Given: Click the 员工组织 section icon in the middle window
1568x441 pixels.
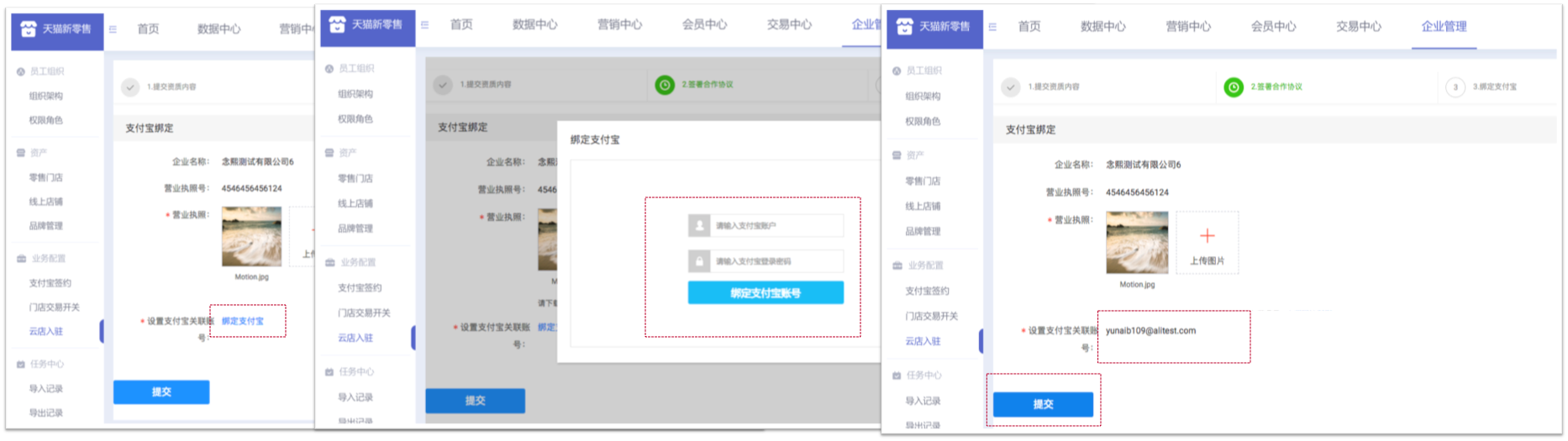Looking at the screenshot, I should (329, 69).
